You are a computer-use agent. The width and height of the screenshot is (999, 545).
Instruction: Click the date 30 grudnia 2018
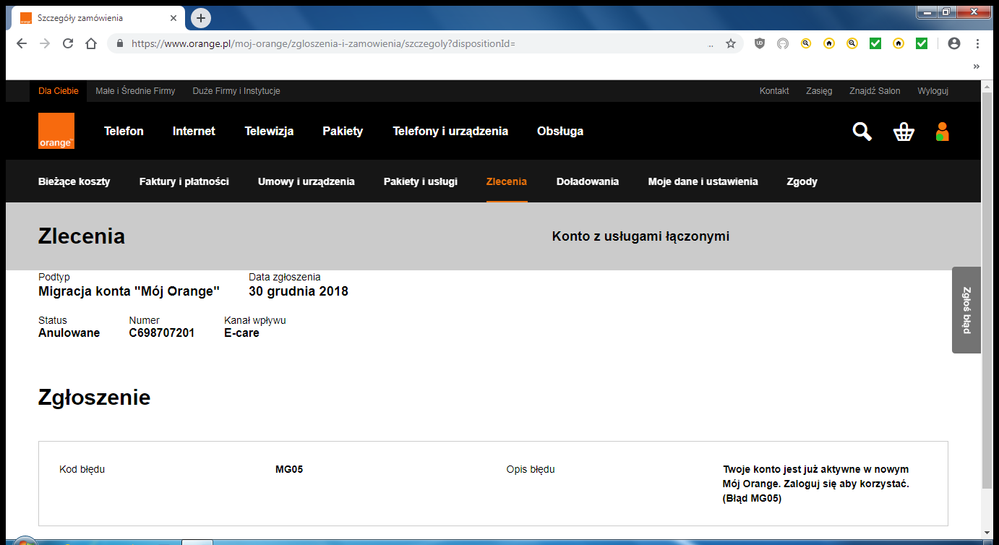[298, 291]
